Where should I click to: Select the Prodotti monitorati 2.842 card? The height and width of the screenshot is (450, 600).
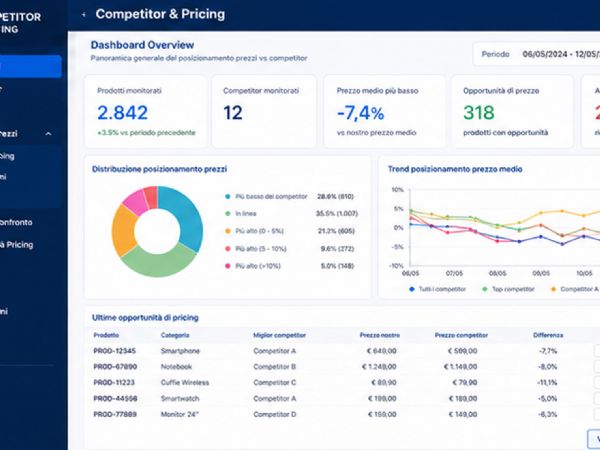(145, 111)
